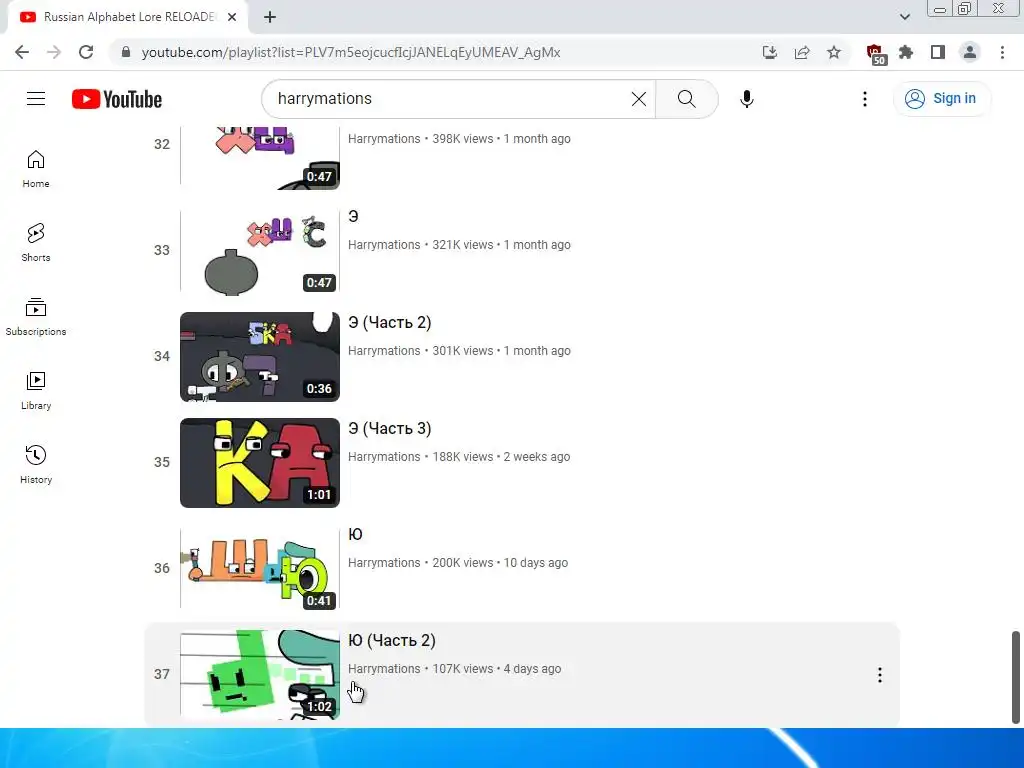1024x768 pixels.
Task: Open the Chrome profile avatar
Action: click(970, 52)
